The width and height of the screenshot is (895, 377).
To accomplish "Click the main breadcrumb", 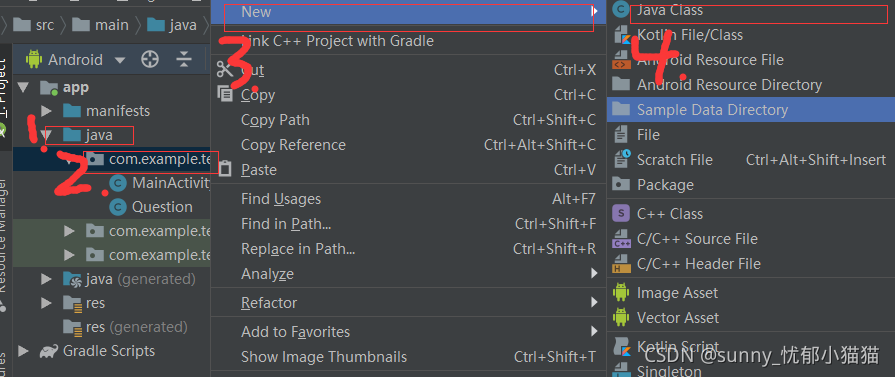I will tap(100, 25).
